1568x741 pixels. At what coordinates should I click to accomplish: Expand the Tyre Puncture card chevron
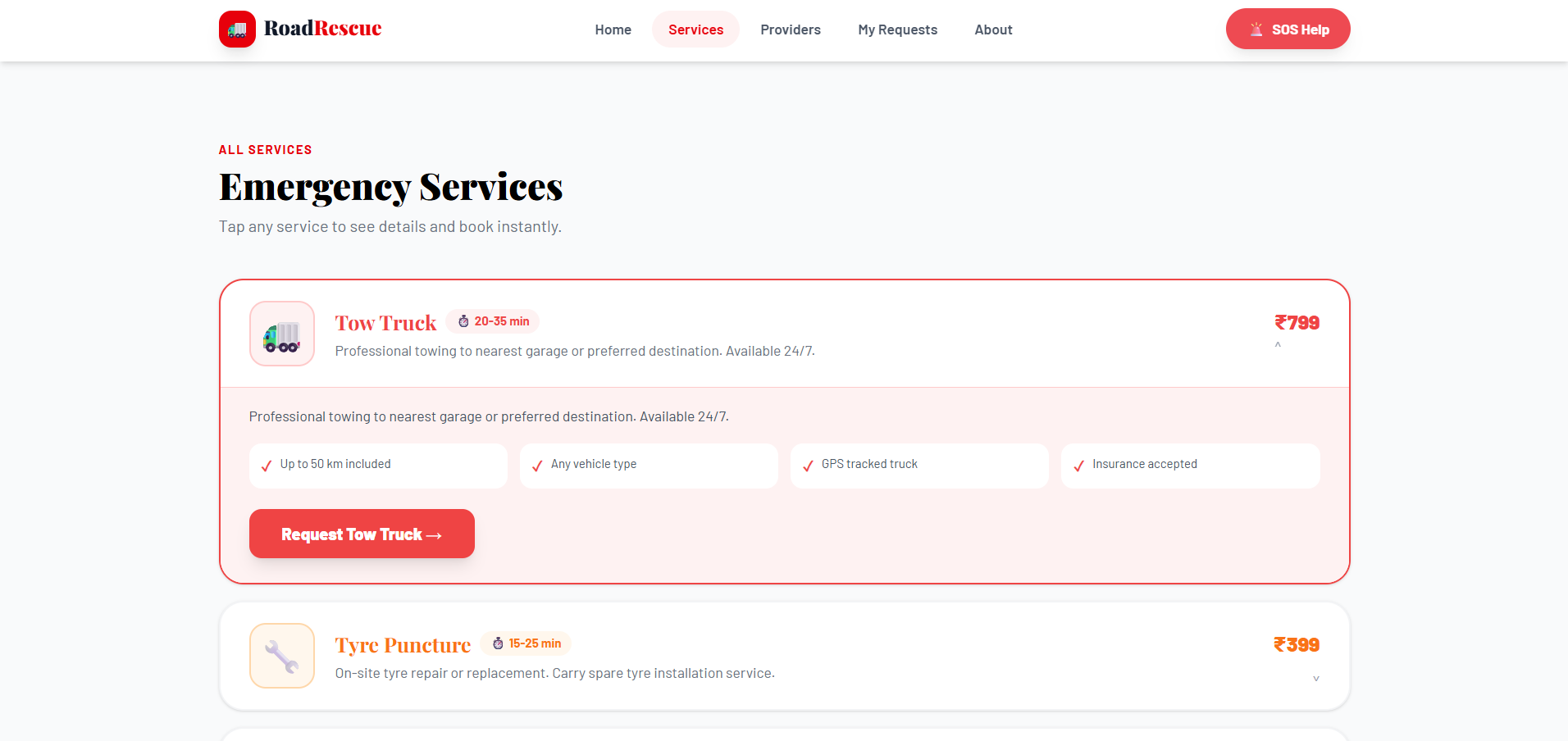1315,679
